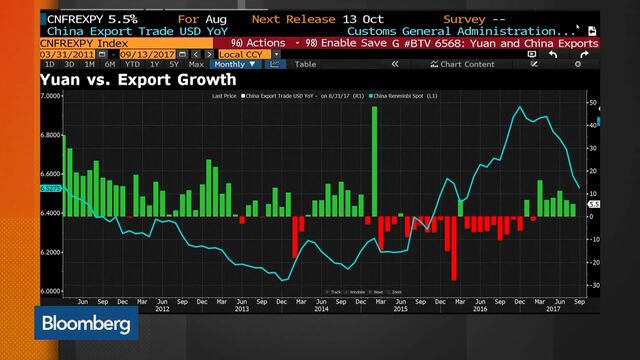Click the Next Release 13 Oct text
The height and width of the screenshot is (360, 640).
(318, 19)
